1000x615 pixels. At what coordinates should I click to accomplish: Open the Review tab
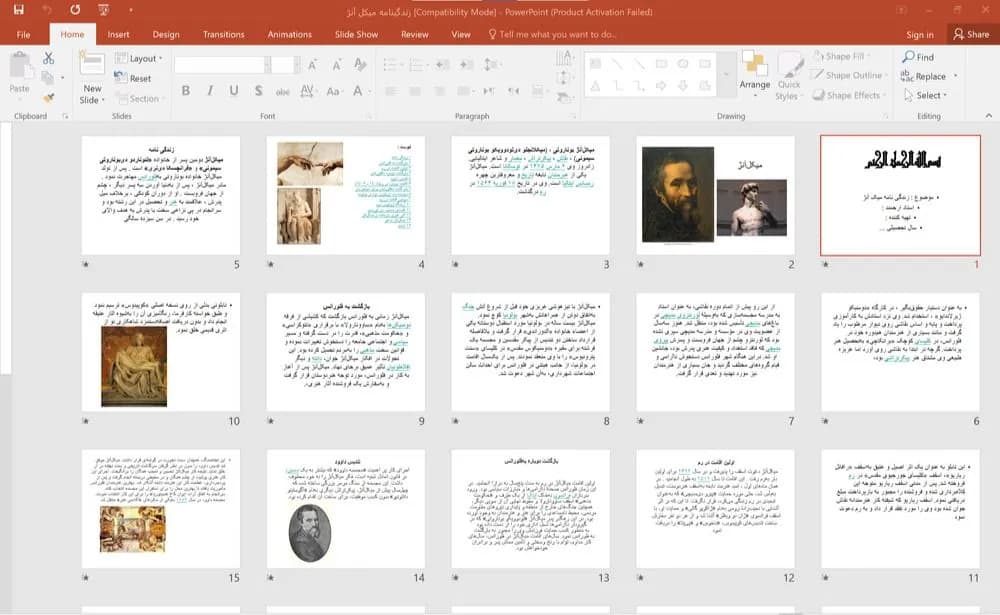415,34
